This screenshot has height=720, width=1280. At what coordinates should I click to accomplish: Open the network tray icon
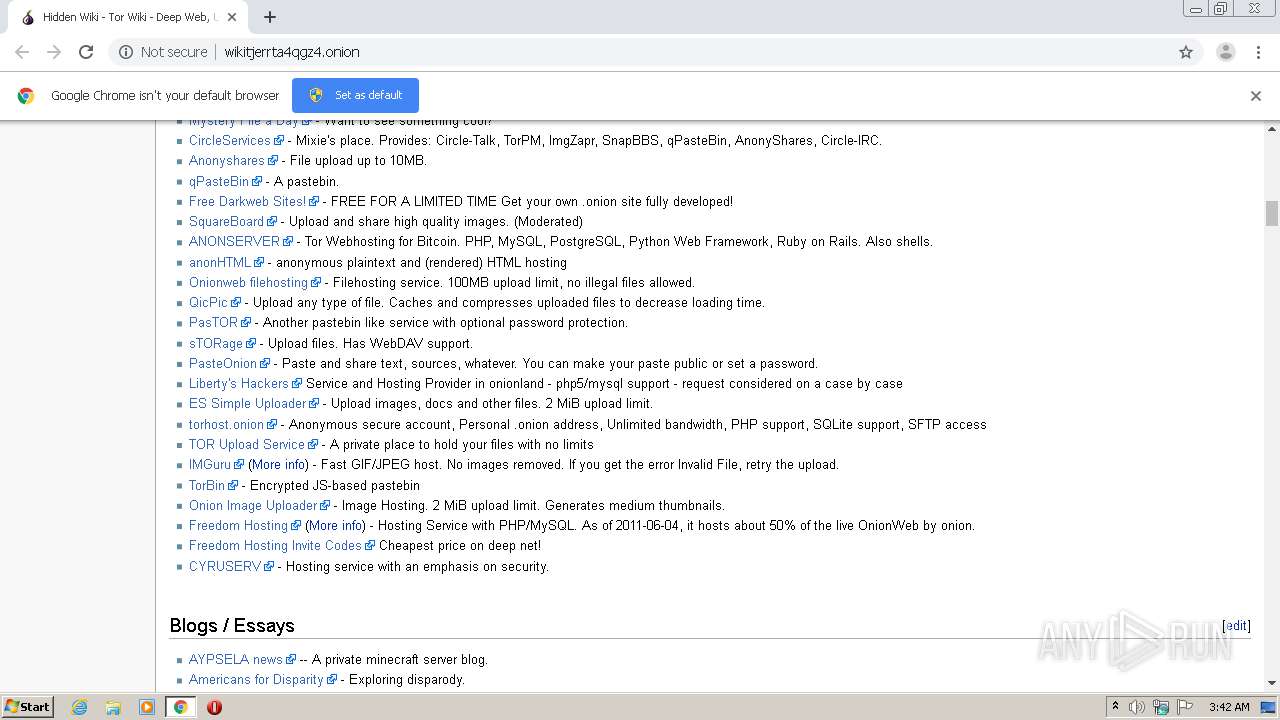(1161, 707)
